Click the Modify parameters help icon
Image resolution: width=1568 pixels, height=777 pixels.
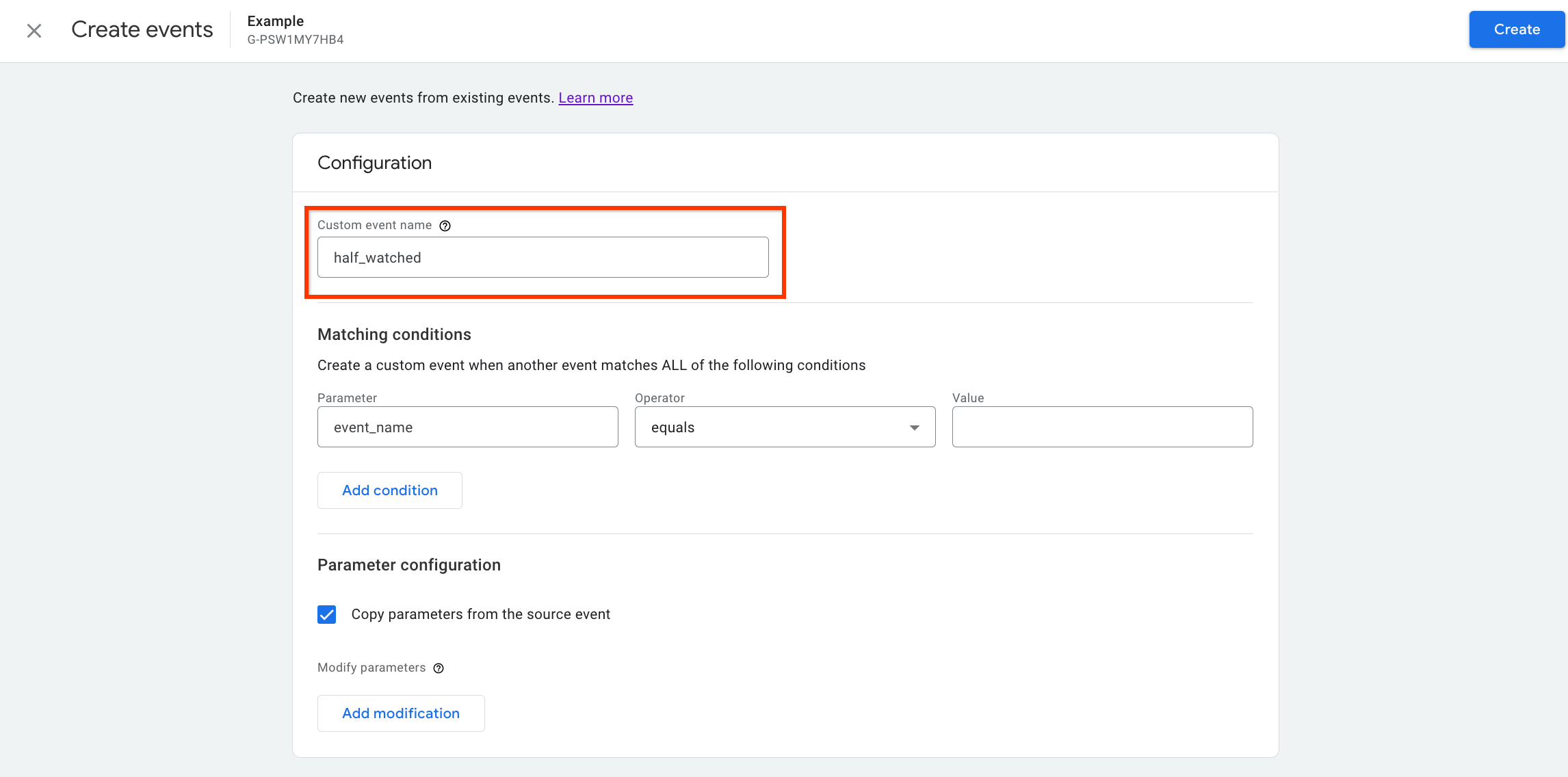[439, 668]
